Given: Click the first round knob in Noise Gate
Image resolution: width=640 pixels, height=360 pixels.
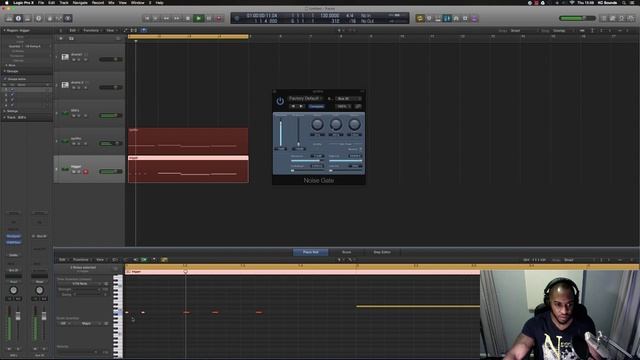Looking at the screenshot, I should tap(317, 124).
